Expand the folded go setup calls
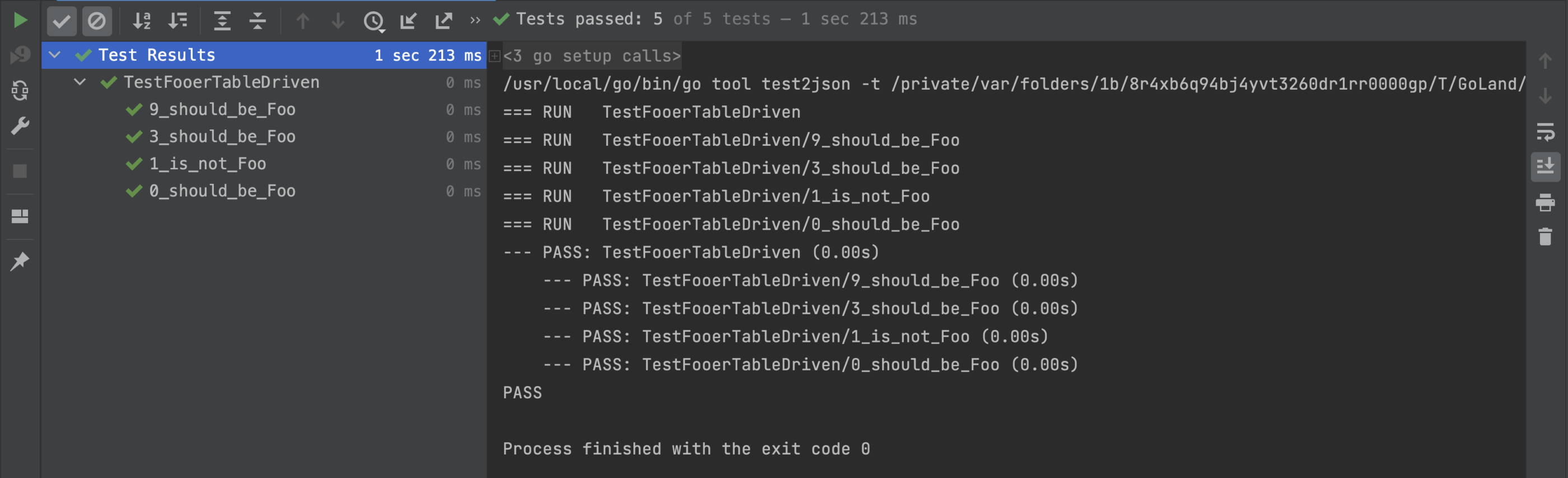 (495, 56)
